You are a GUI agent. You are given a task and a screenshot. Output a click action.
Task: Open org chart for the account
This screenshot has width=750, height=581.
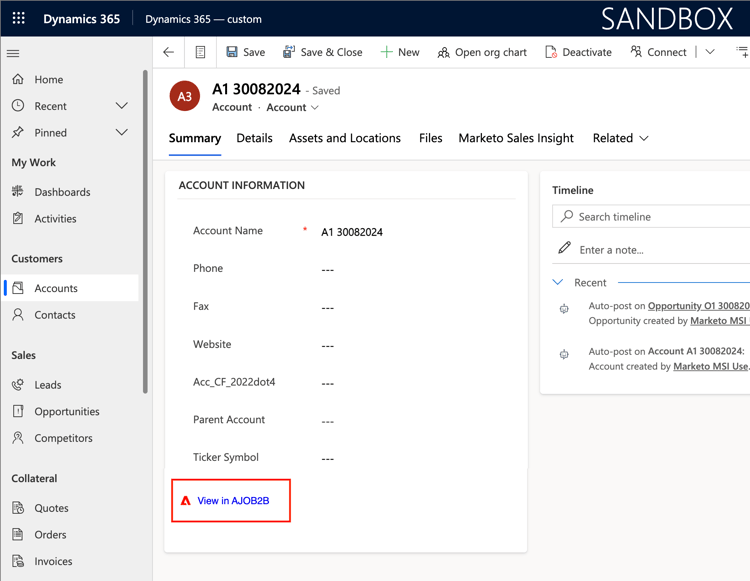[481, 52]
